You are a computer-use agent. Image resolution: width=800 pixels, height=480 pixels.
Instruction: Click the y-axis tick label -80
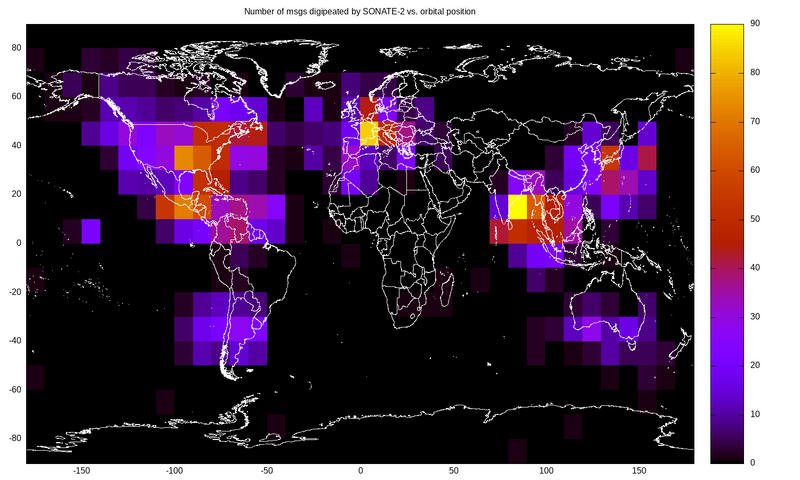15,437
